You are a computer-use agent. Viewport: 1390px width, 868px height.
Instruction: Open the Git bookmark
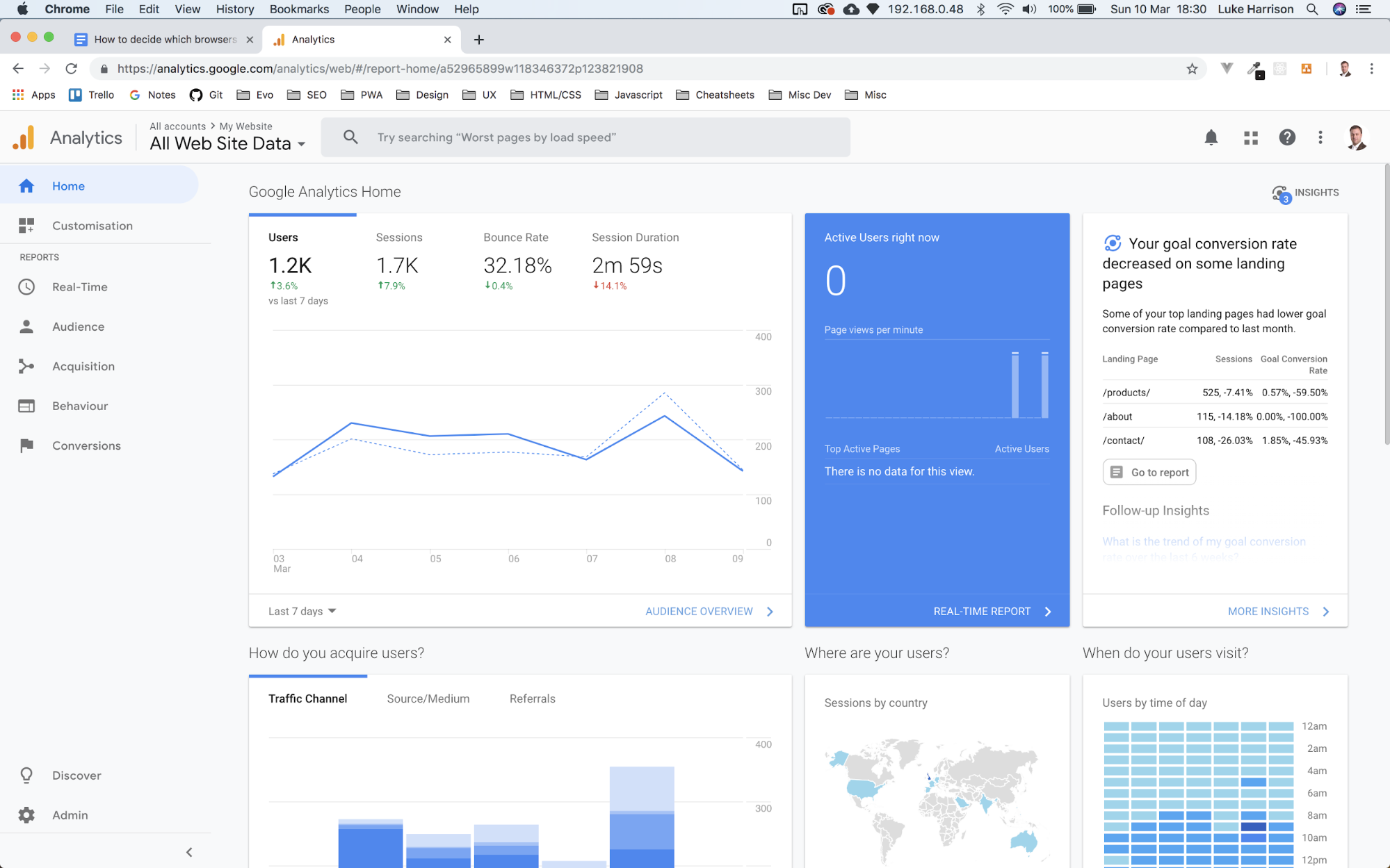point(206,95)
